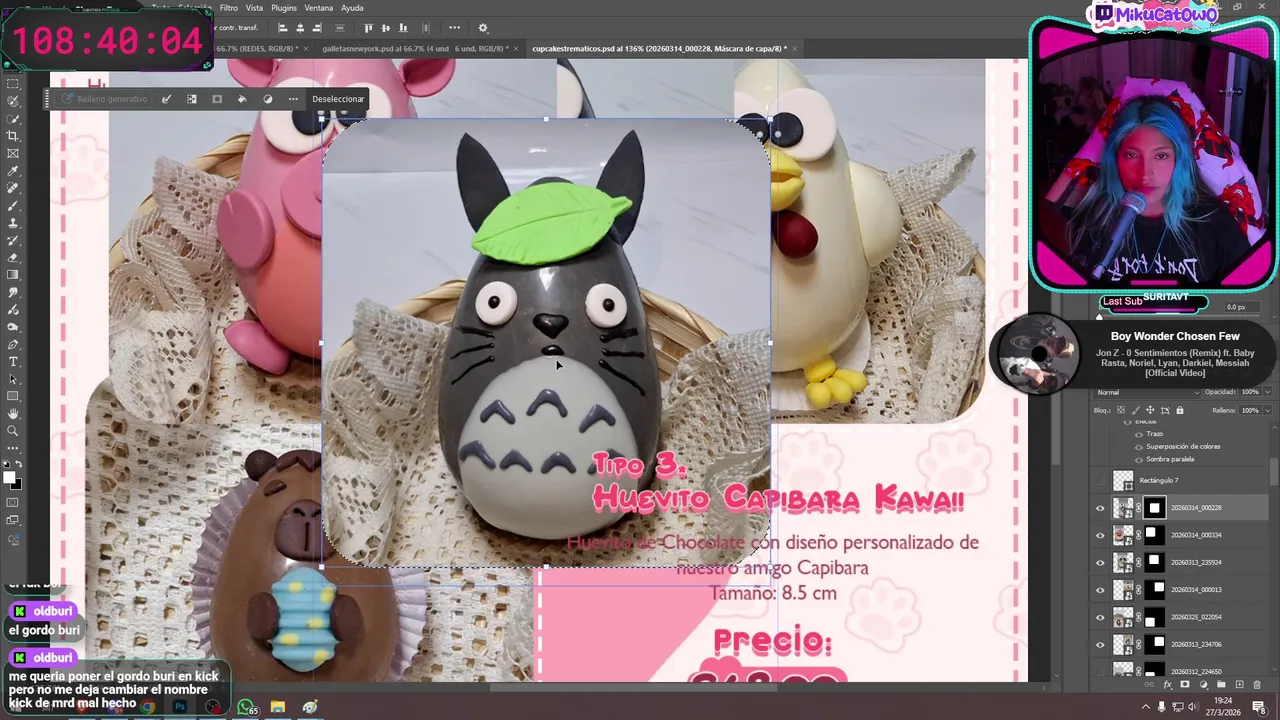Screen dimensions: 1280x720
Task: Select the Zoom tool
Action: pyautogui.click(x=13, y=431)
